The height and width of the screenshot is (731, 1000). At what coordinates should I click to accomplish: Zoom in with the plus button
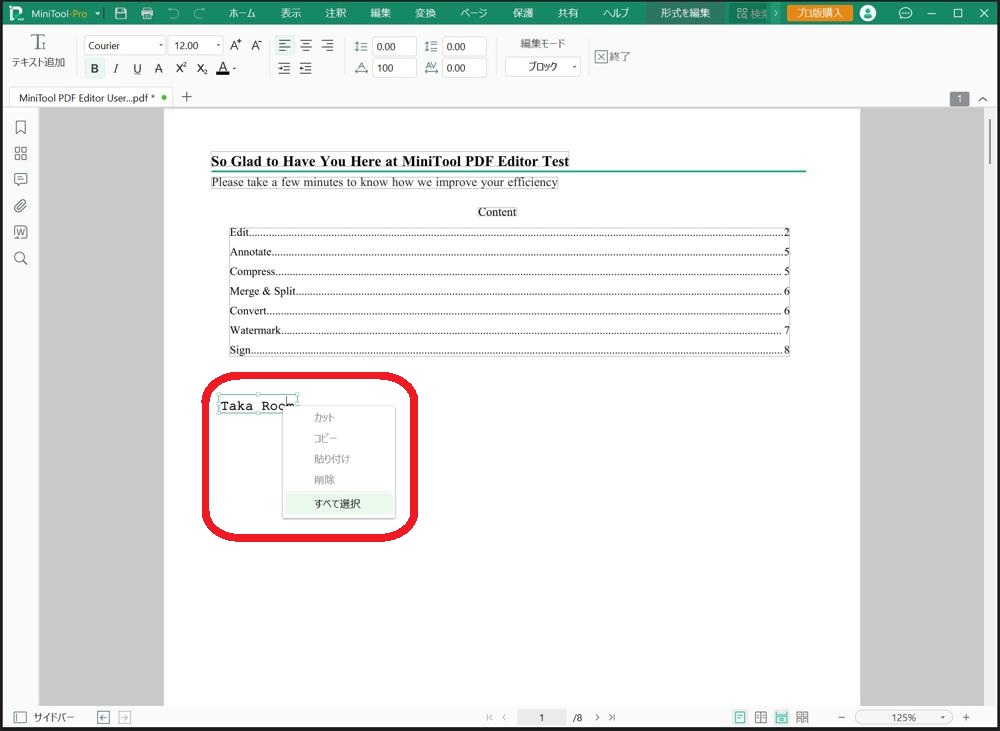[966, 718]
